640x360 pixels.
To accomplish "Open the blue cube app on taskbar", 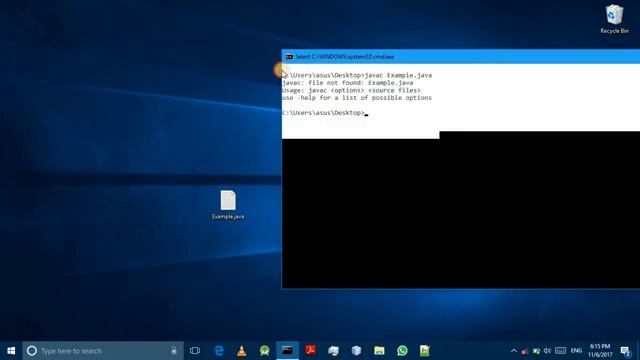I will [356, 351].
